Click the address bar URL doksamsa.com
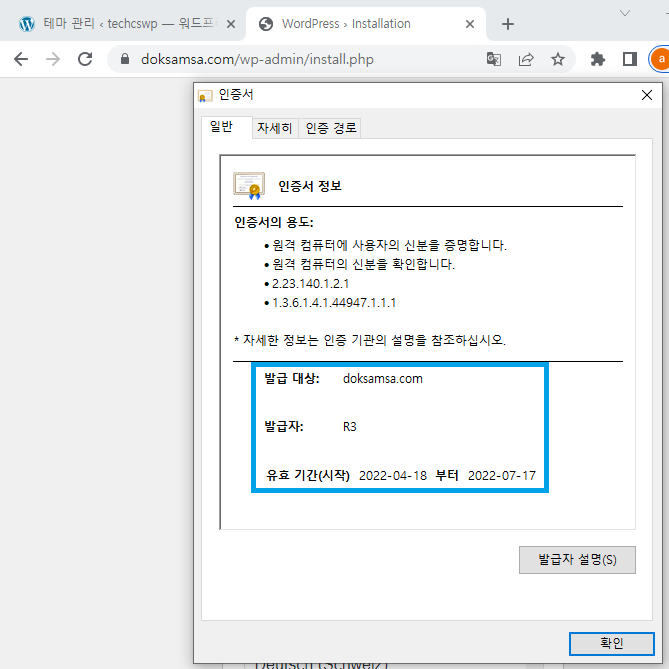 257,59
